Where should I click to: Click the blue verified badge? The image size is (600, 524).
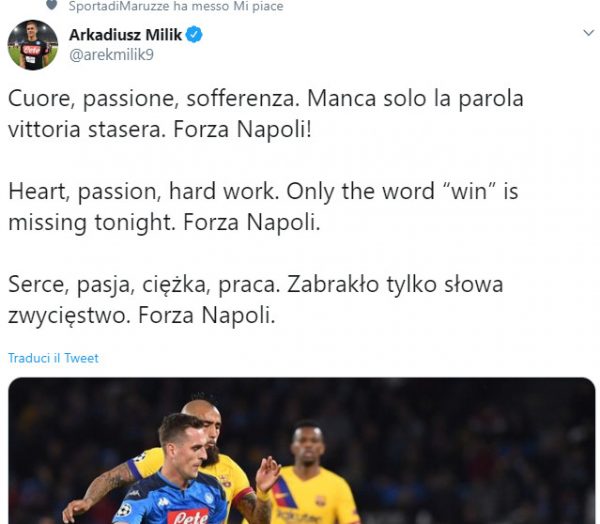194,35
